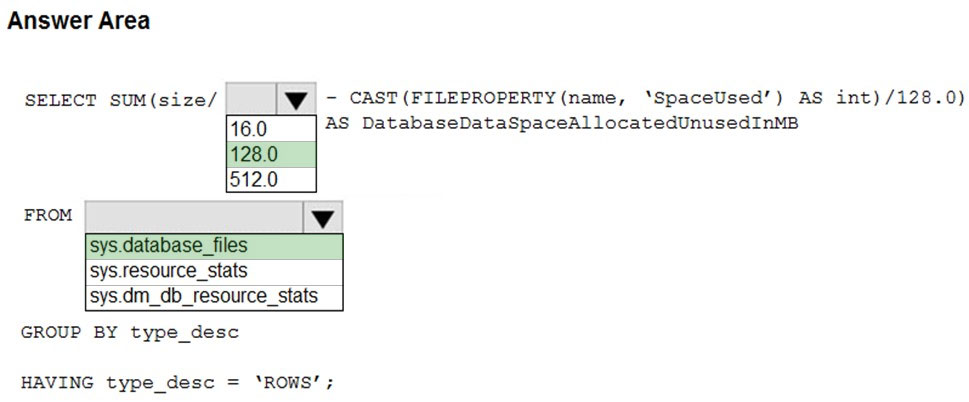Click the GROUP BY type_desc line
The image size is (969, 402).
pyautogui.click(x=130, y=333)
